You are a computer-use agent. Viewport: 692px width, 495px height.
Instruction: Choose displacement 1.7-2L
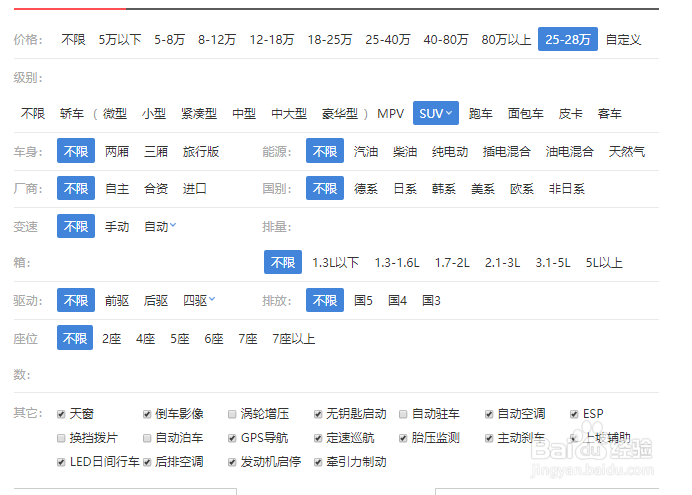452,263
